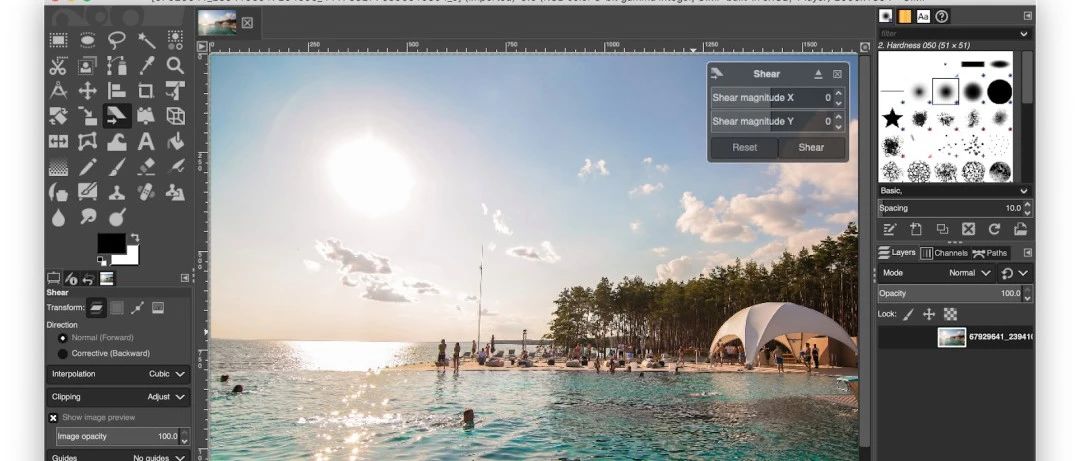
Task: Select the Warp Transform tool
Action: click(117, 141)
